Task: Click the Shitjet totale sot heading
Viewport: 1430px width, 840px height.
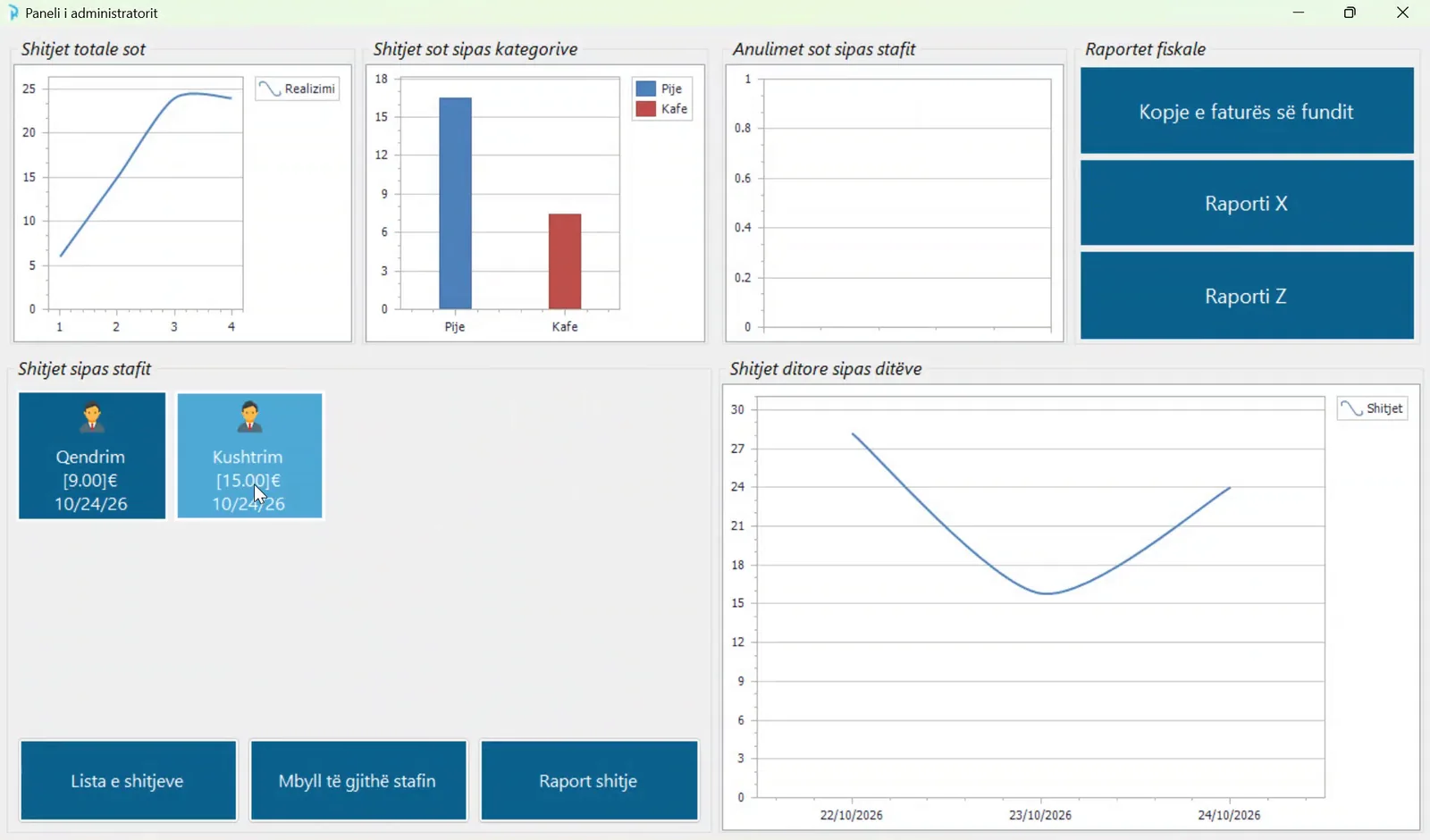Action: [83, 49]
